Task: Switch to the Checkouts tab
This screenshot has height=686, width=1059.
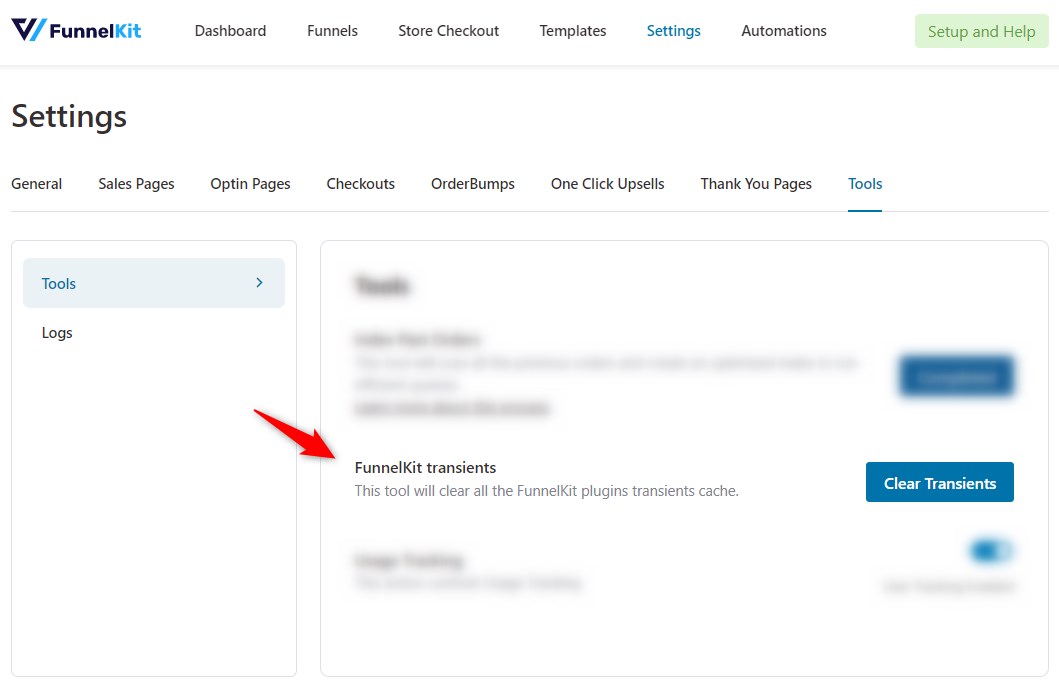Action: point(360,184)
